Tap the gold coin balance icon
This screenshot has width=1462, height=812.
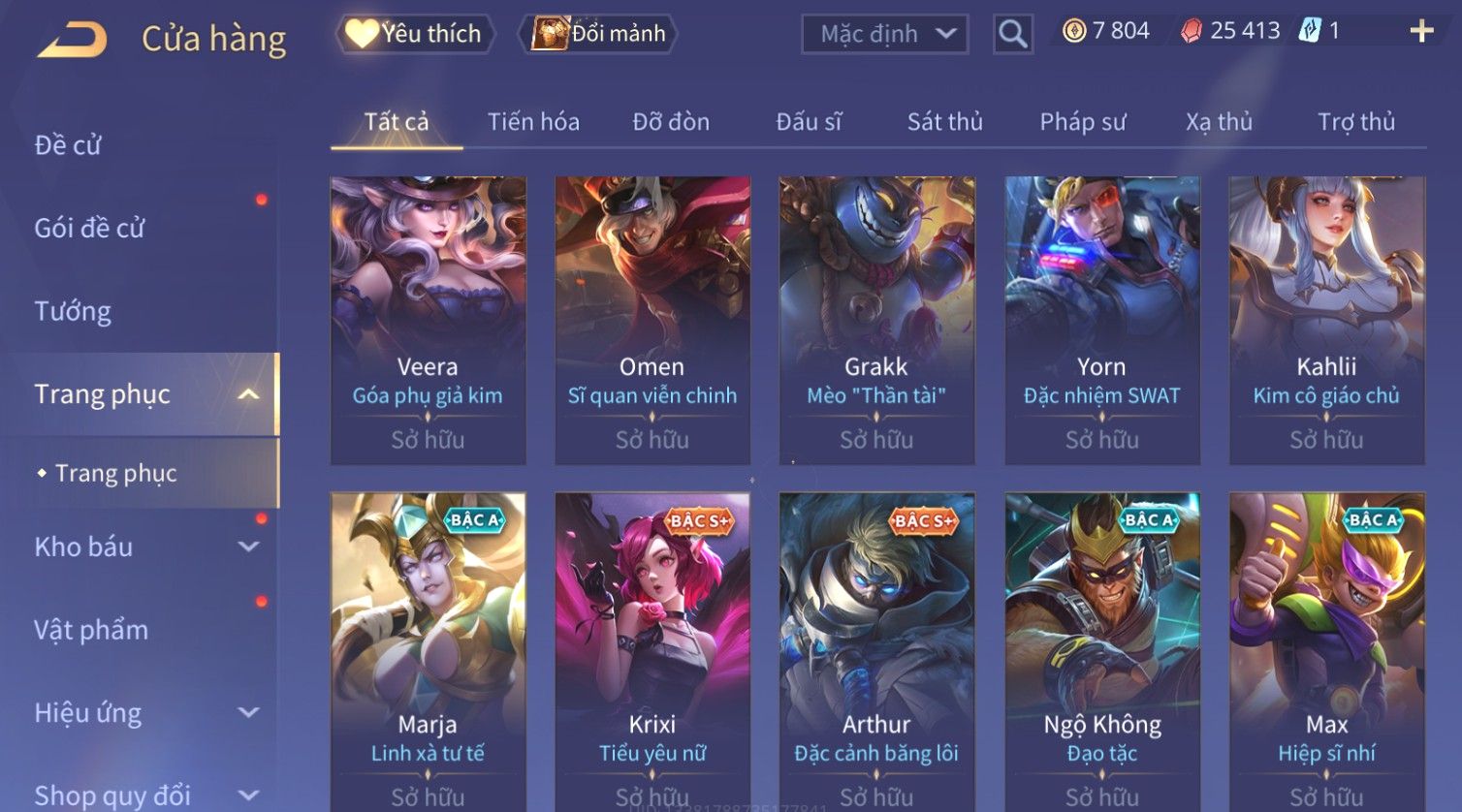1074,31
